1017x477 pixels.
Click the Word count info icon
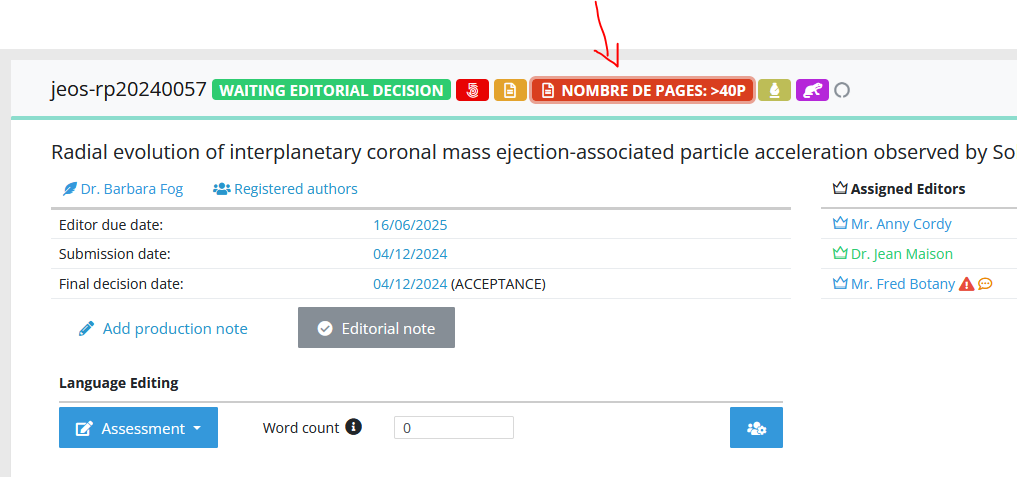tap(353, 427)
